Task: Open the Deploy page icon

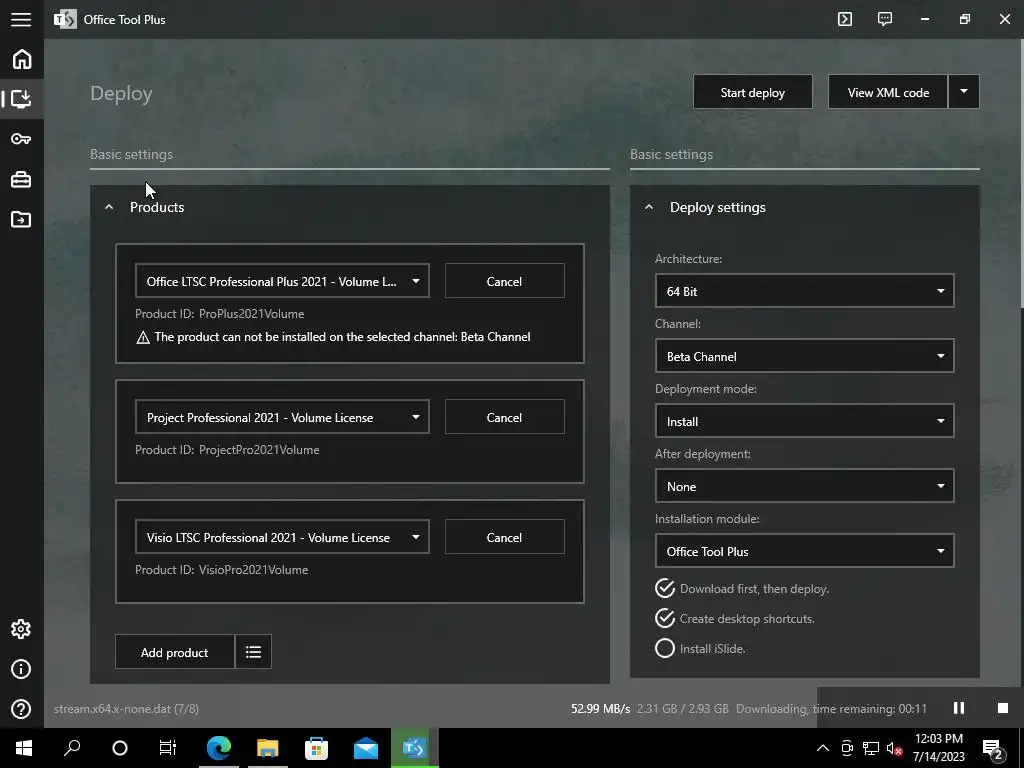Action: click(x=21, y=99)
